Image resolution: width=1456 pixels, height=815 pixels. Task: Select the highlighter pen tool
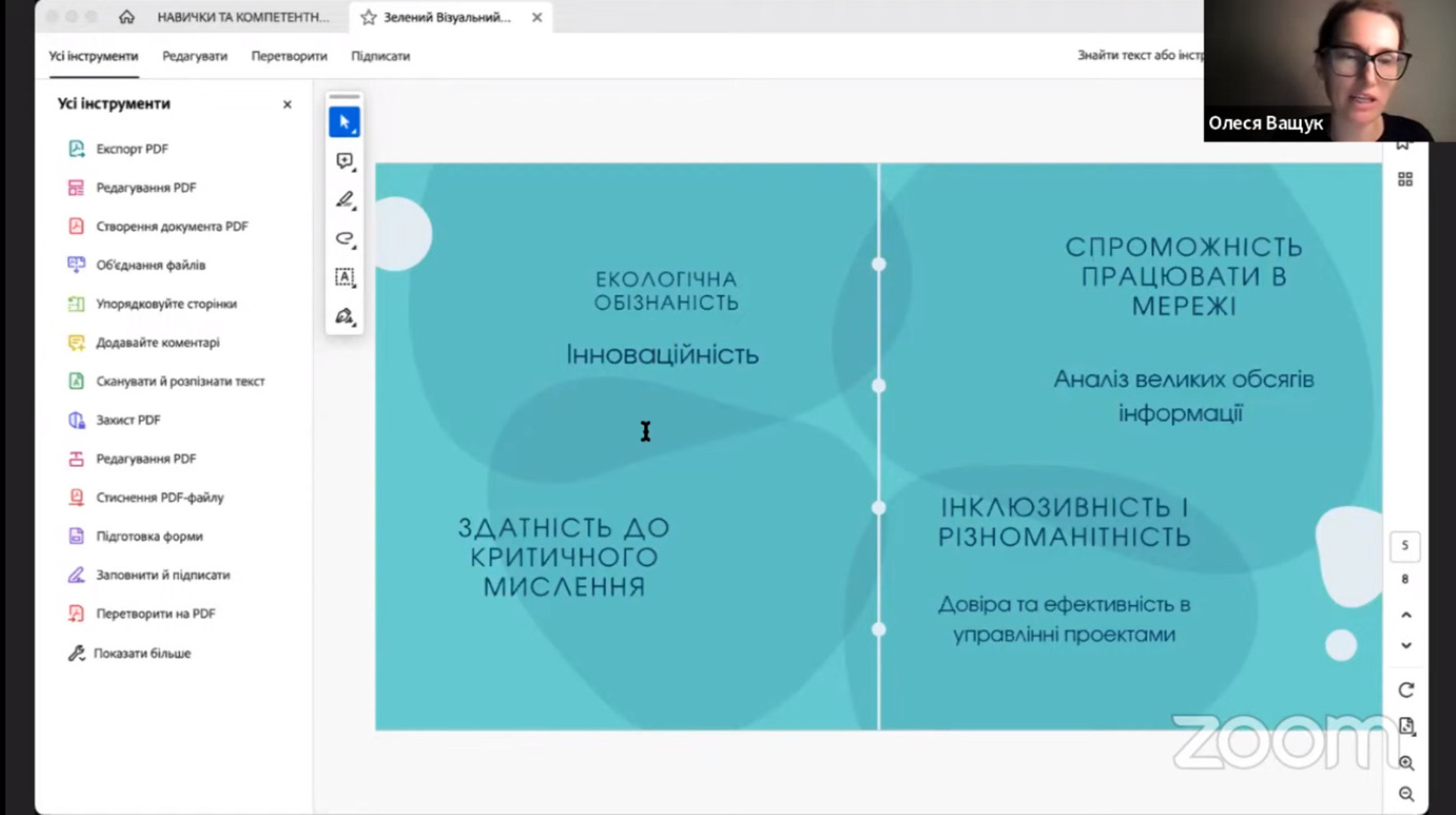tap(344, 200)
